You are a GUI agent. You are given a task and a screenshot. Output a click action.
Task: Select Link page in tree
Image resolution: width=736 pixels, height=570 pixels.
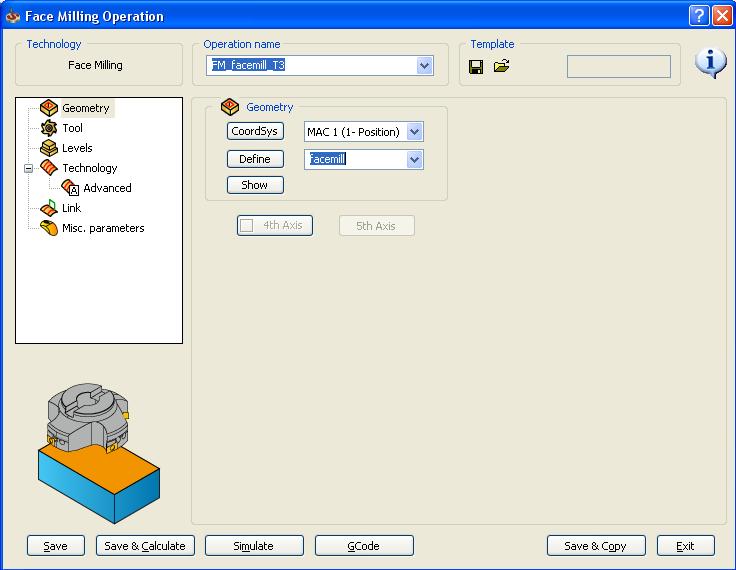click(x=71, y=208)
